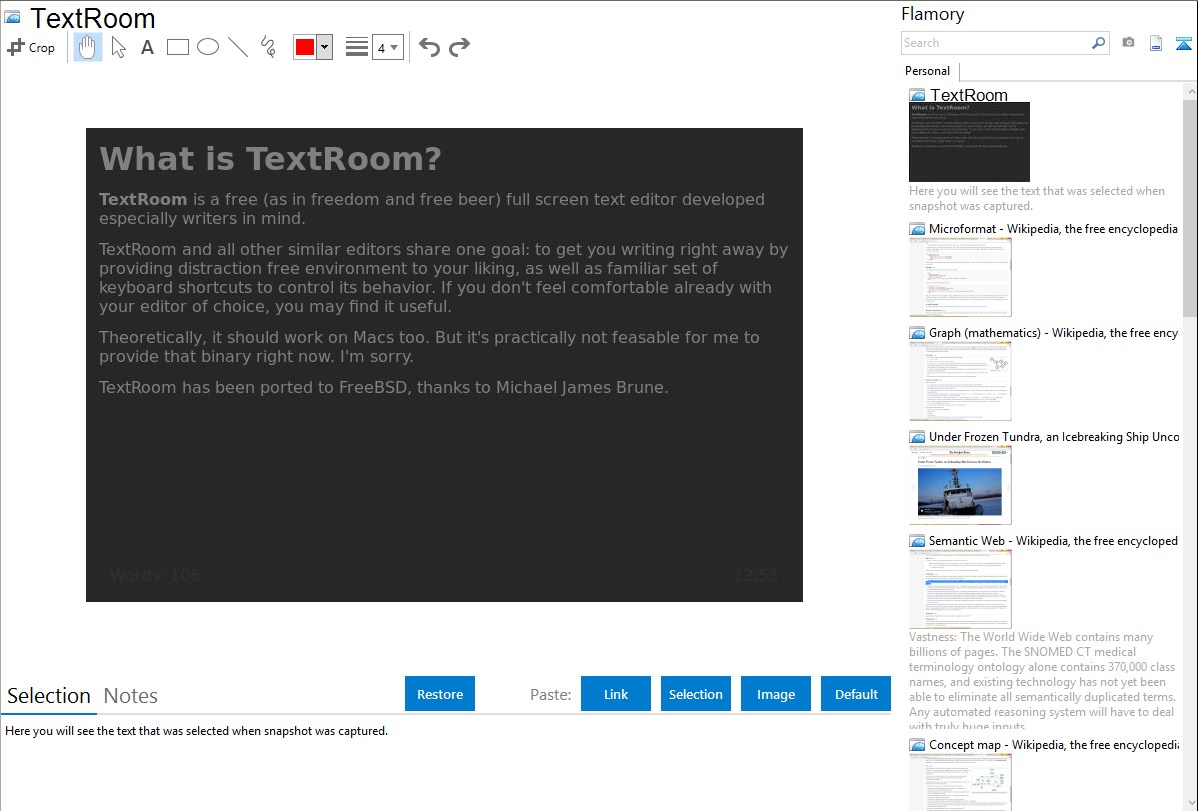Click the line thickness icon
Image resolution: width=1198 pixels, height=811 pixels.
tap(357, 47)
